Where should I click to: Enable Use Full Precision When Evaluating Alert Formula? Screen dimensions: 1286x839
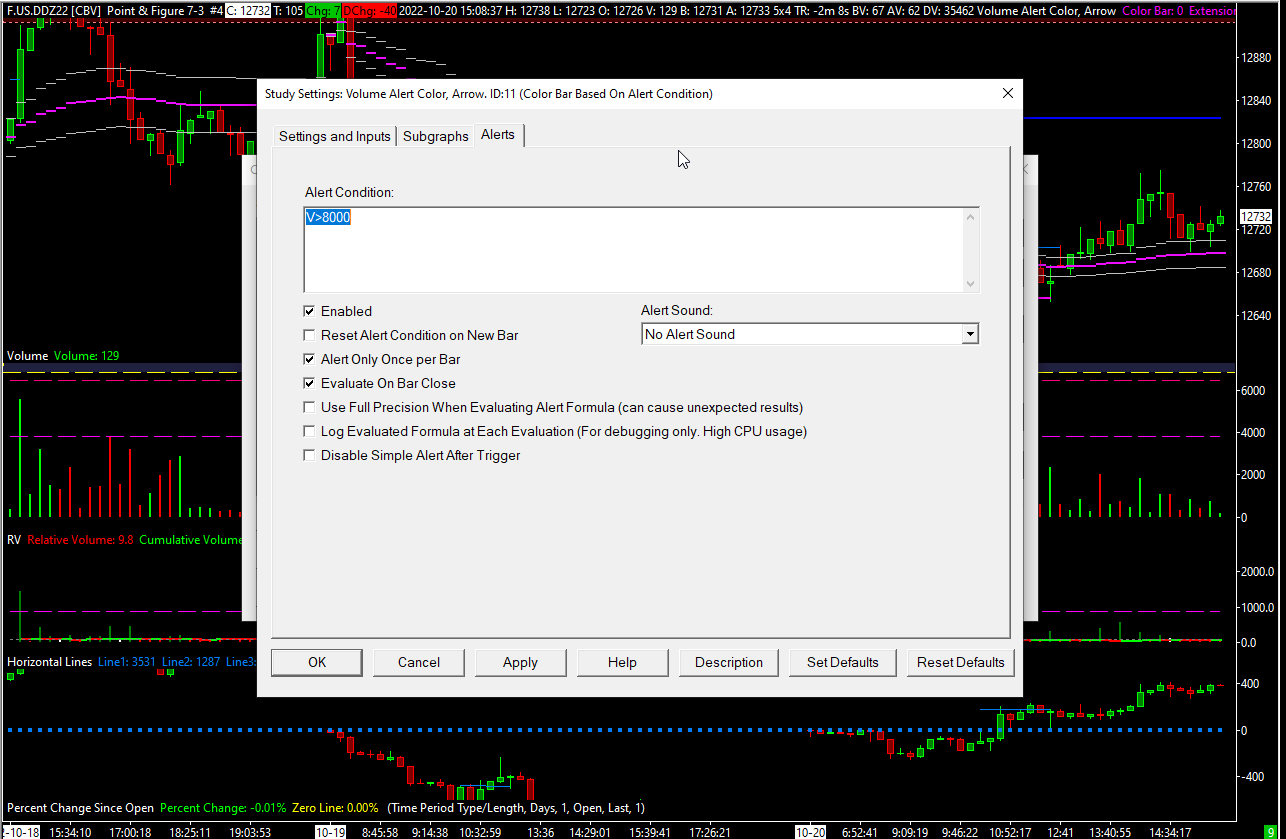310,407
